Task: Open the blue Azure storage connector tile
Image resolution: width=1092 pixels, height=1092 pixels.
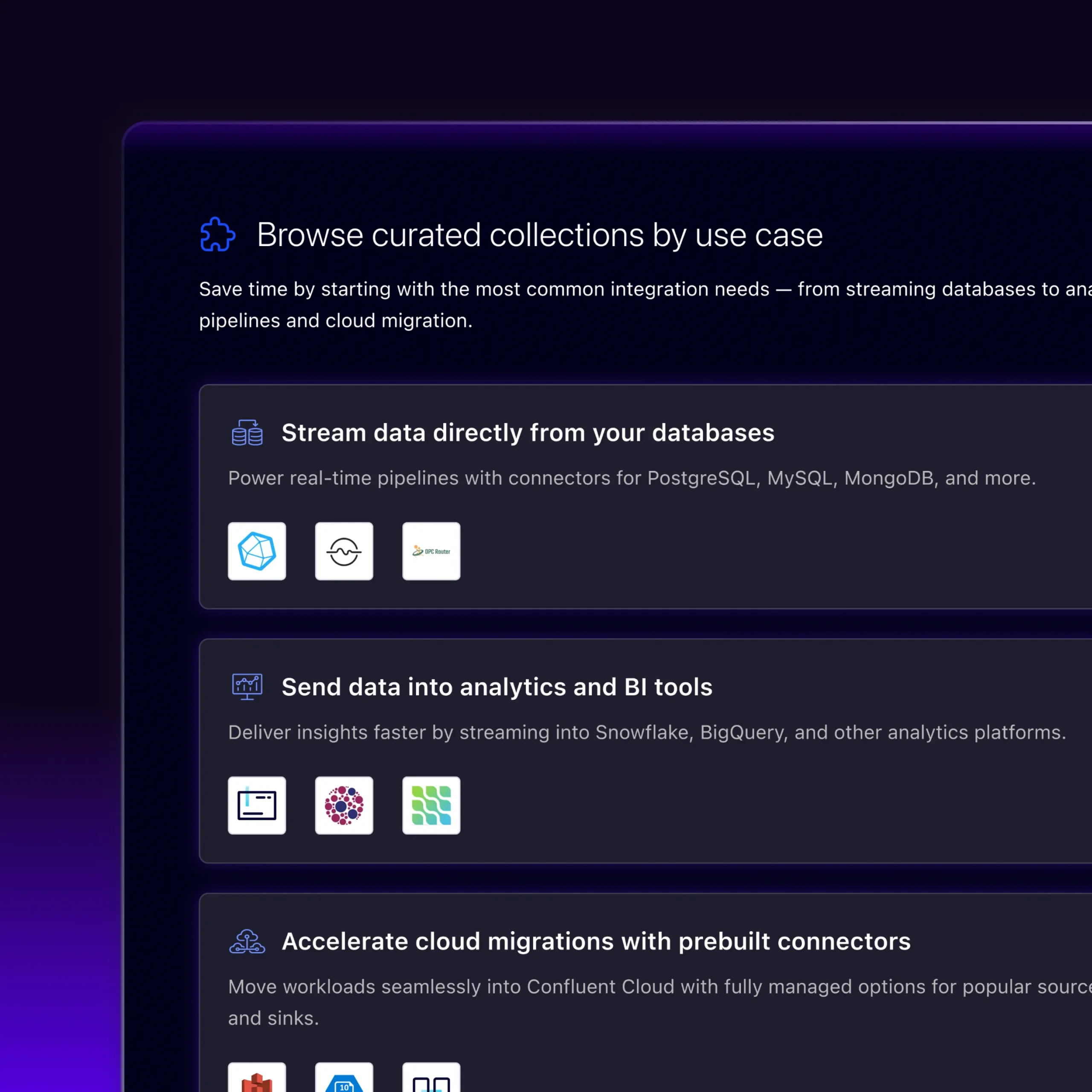Action: [344, 1077]
